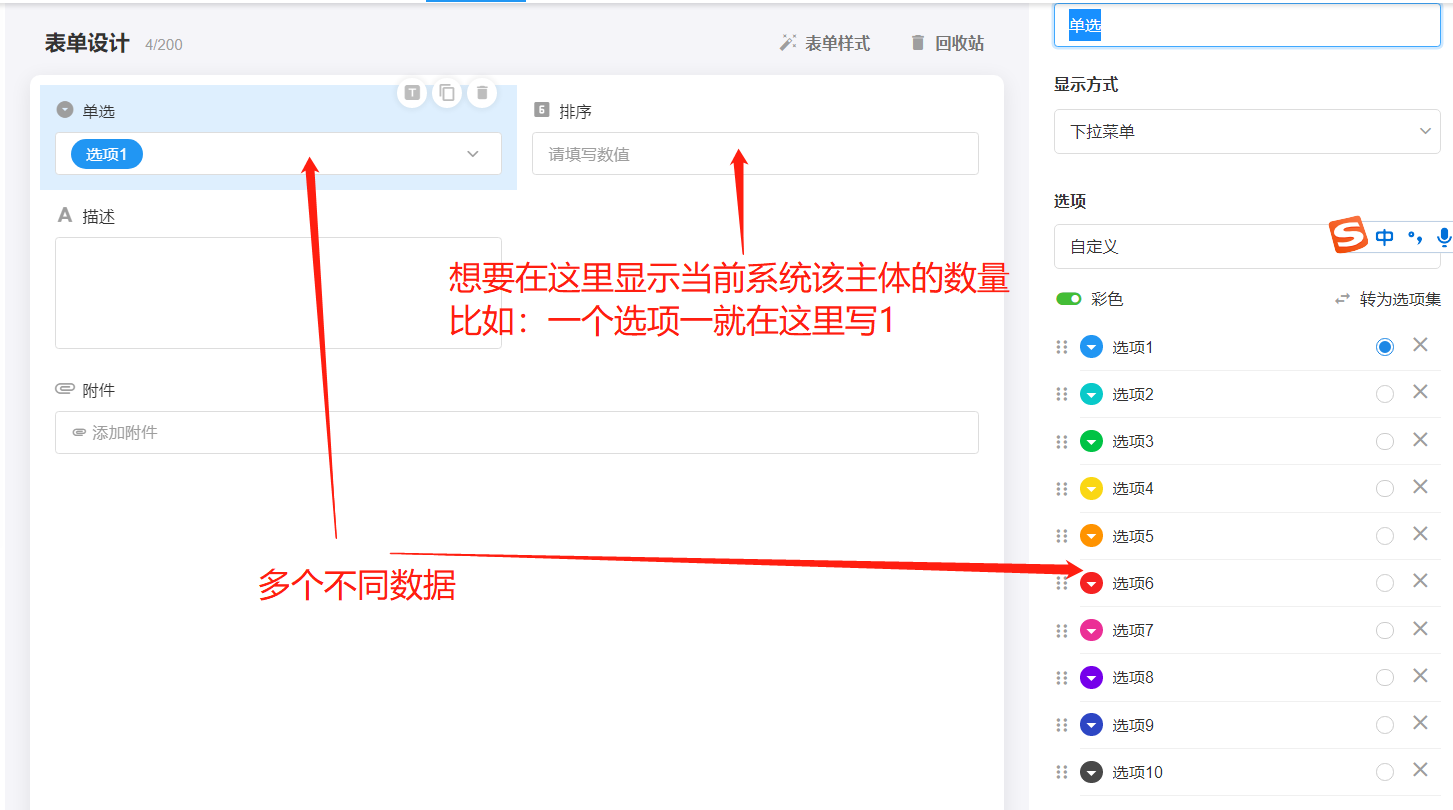The height and width of the screenshot is (810, 1453).
Task: Duplicate the 单选 field via the copy icon
Action: pyautogui.click(x=446, y=92)
